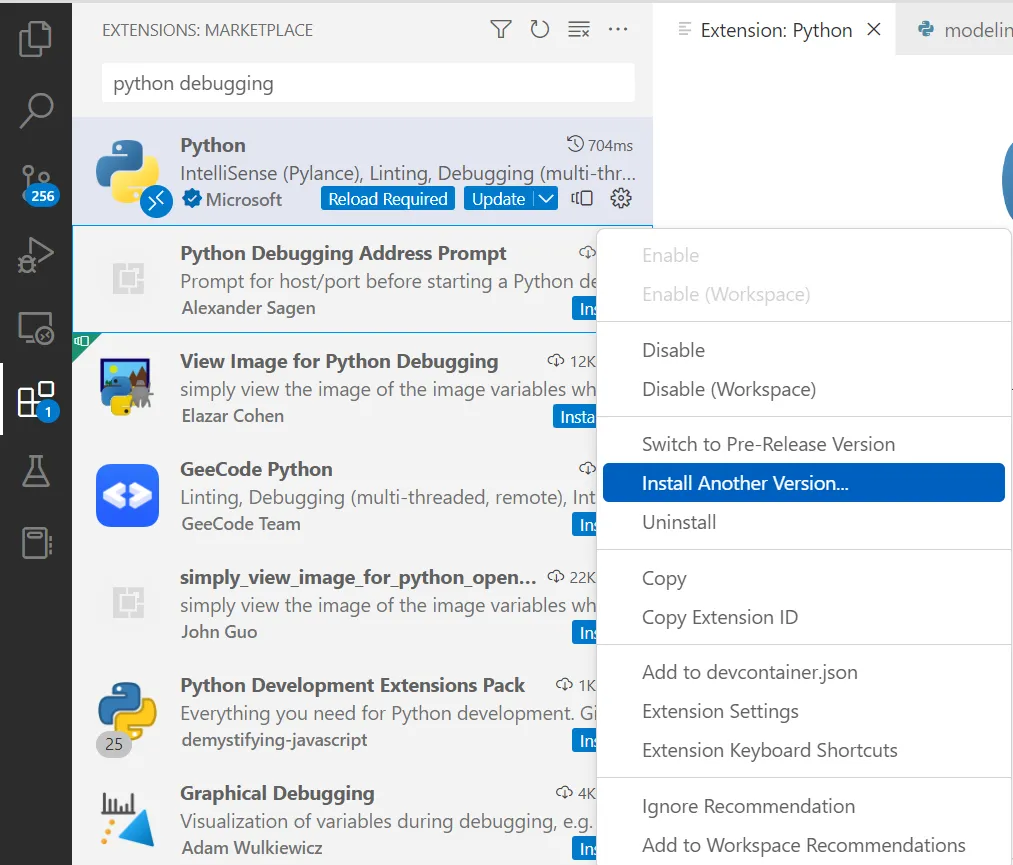Image resolution: width=1013 pixels, height=865 pixels.
Task: Open the Testing beaker view
Action: pos(36,471)
